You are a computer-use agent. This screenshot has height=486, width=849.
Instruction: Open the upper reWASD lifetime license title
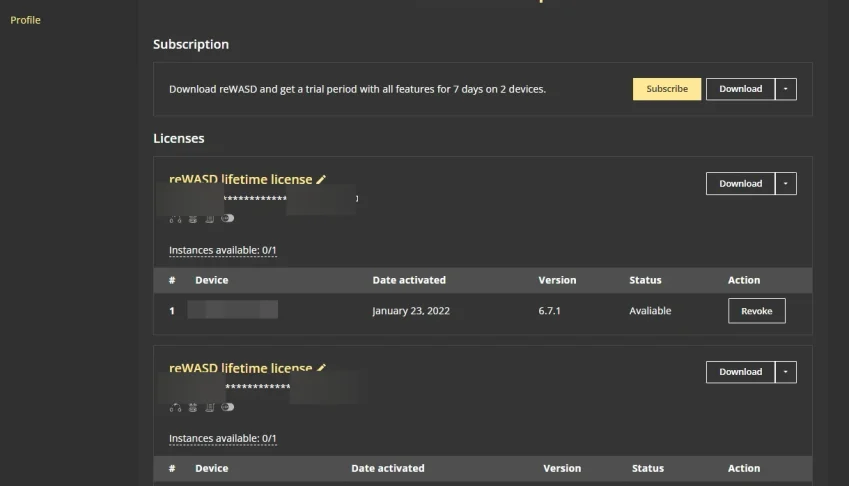pyautogui.click(x=240, y=179)
